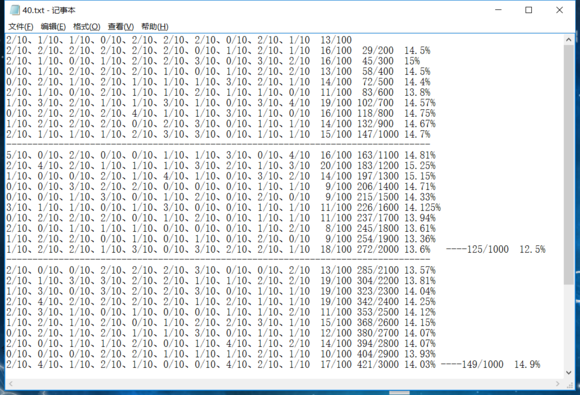Click the summary percentage 14.9%

527,365
